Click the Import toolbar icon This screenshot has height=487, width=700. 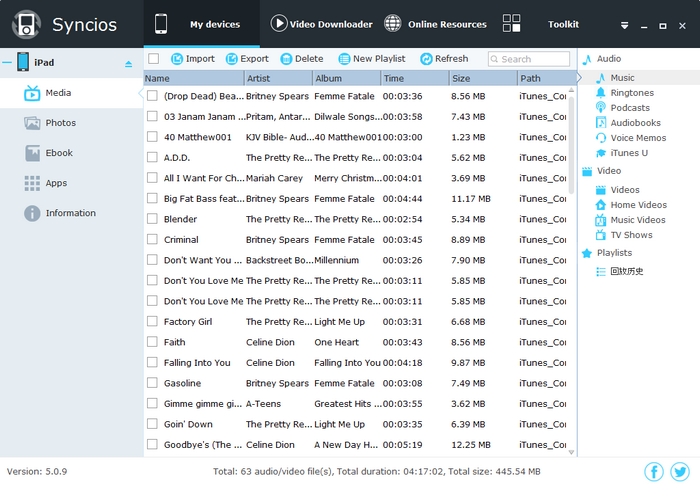click(x=177, y=59)
